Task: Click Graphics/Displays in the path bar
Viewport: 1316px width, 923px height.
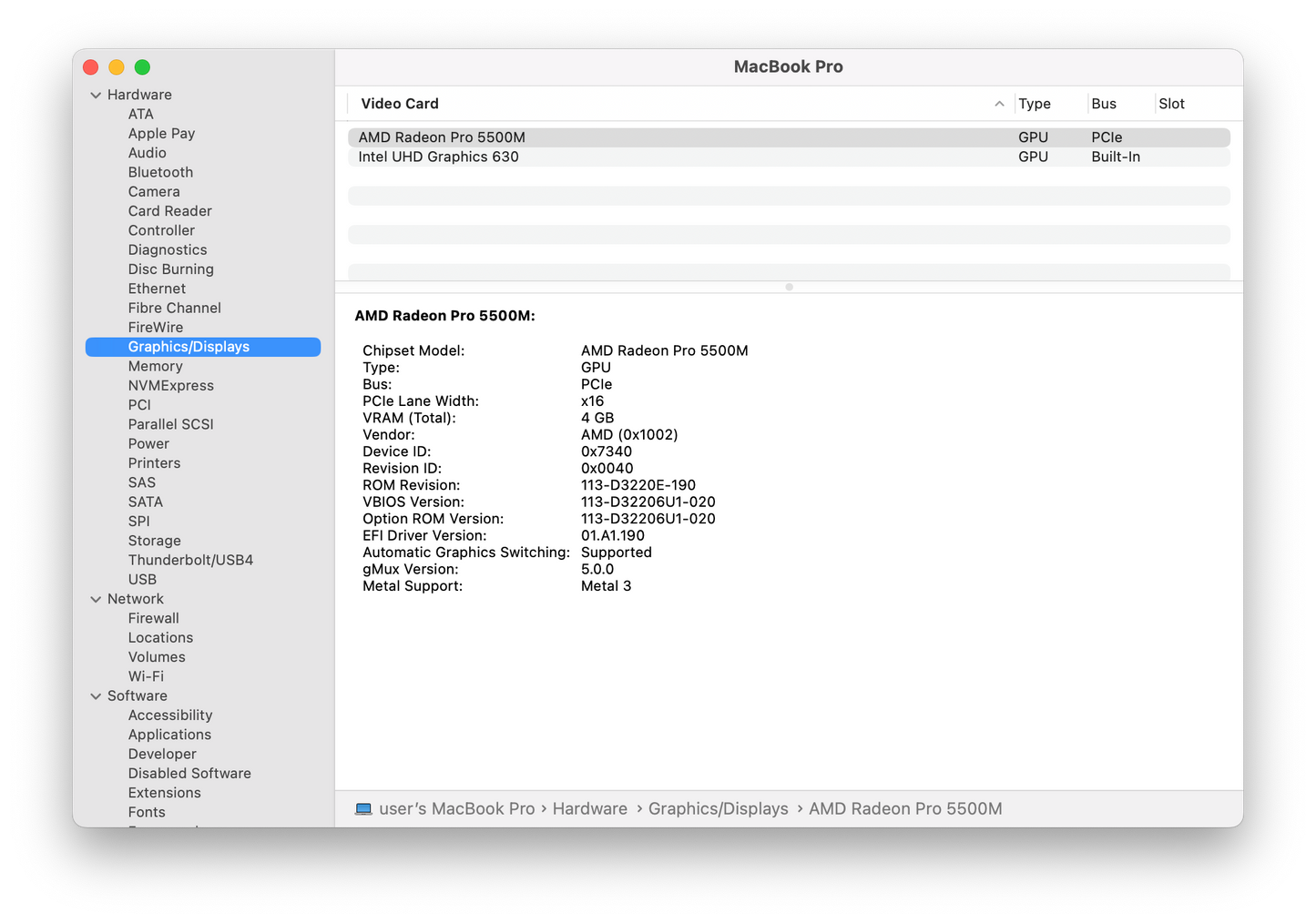Action: tap(719, 809)
